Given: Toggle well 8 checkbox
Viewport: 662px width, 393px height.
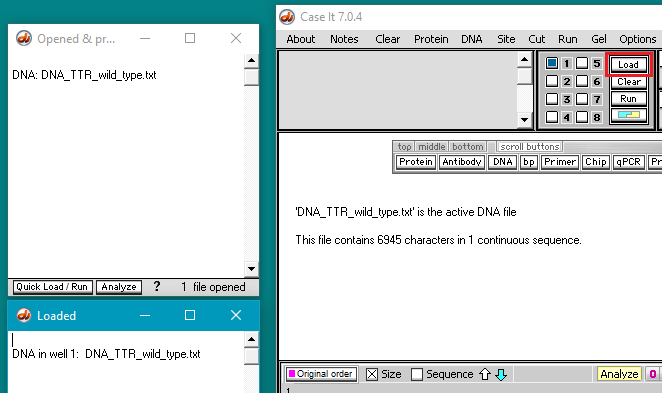Looking at the screenshot, I should [582, 117].
